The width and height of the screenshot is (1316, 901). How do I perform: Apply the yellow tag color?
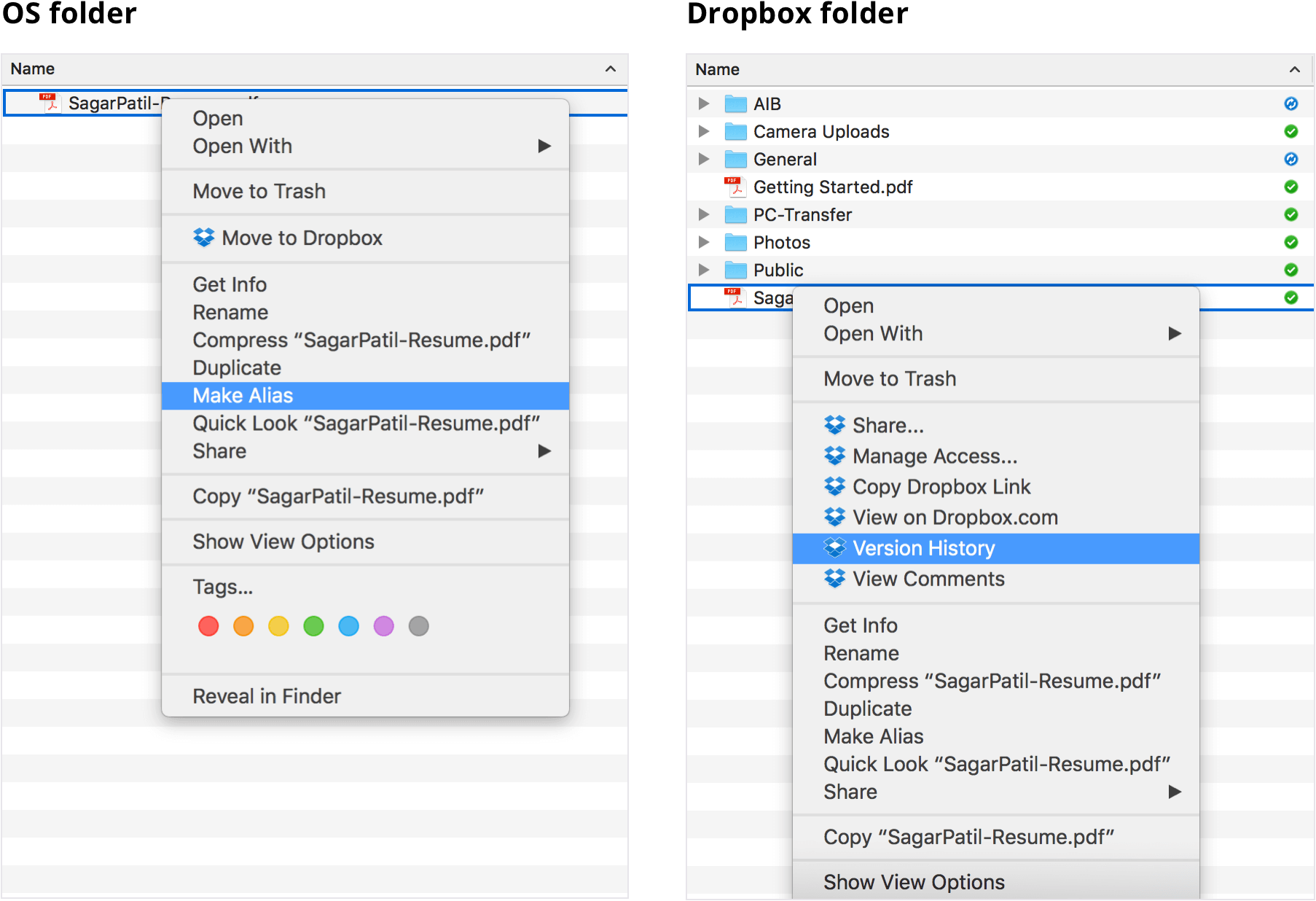click(x=278, y=626)
